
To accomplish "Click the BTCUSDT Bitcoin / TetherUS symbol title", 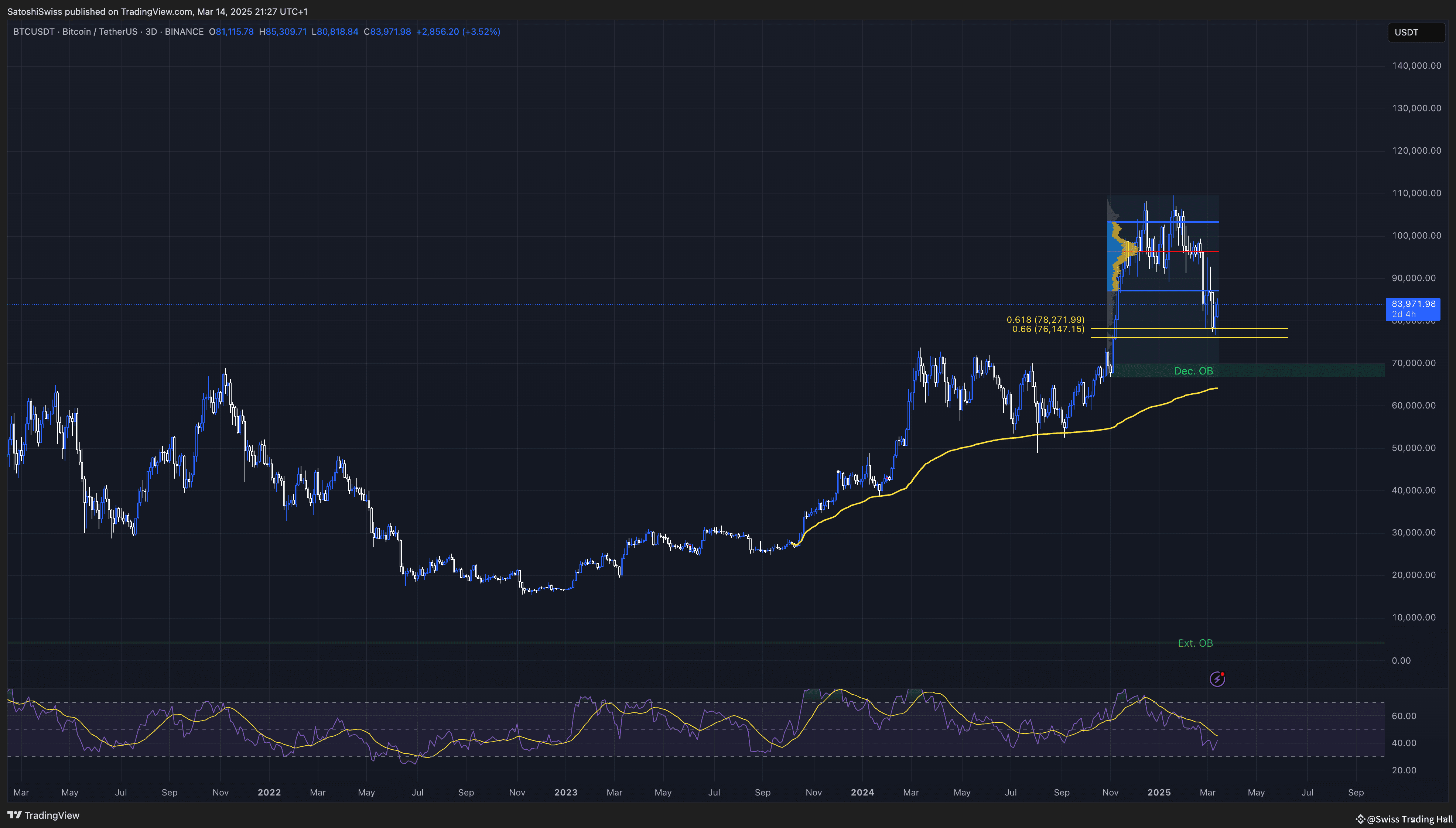I will [x=108, y=32].
